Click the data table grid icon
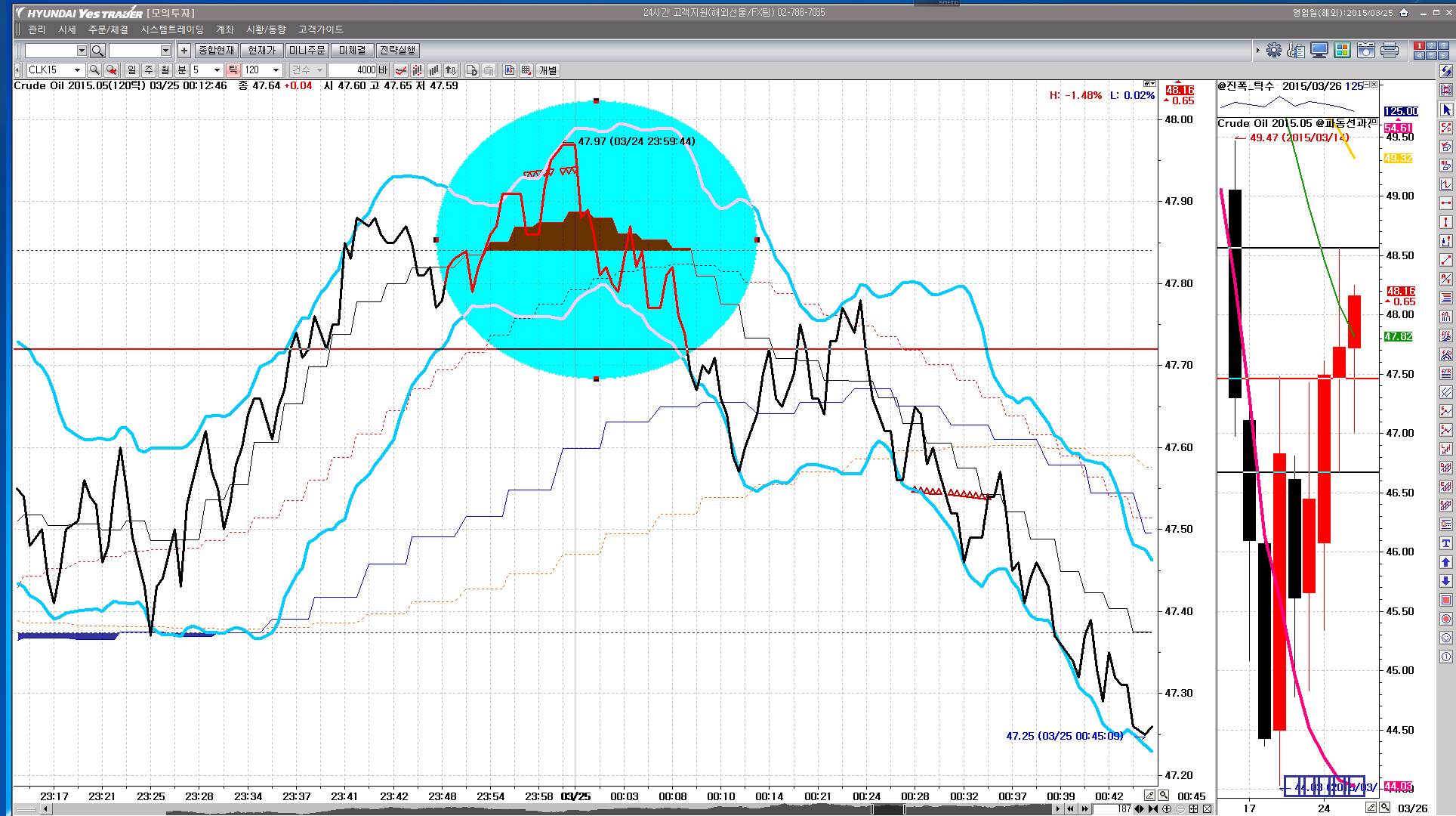Viewport: 1456px width, 816px height. (526, 70)
